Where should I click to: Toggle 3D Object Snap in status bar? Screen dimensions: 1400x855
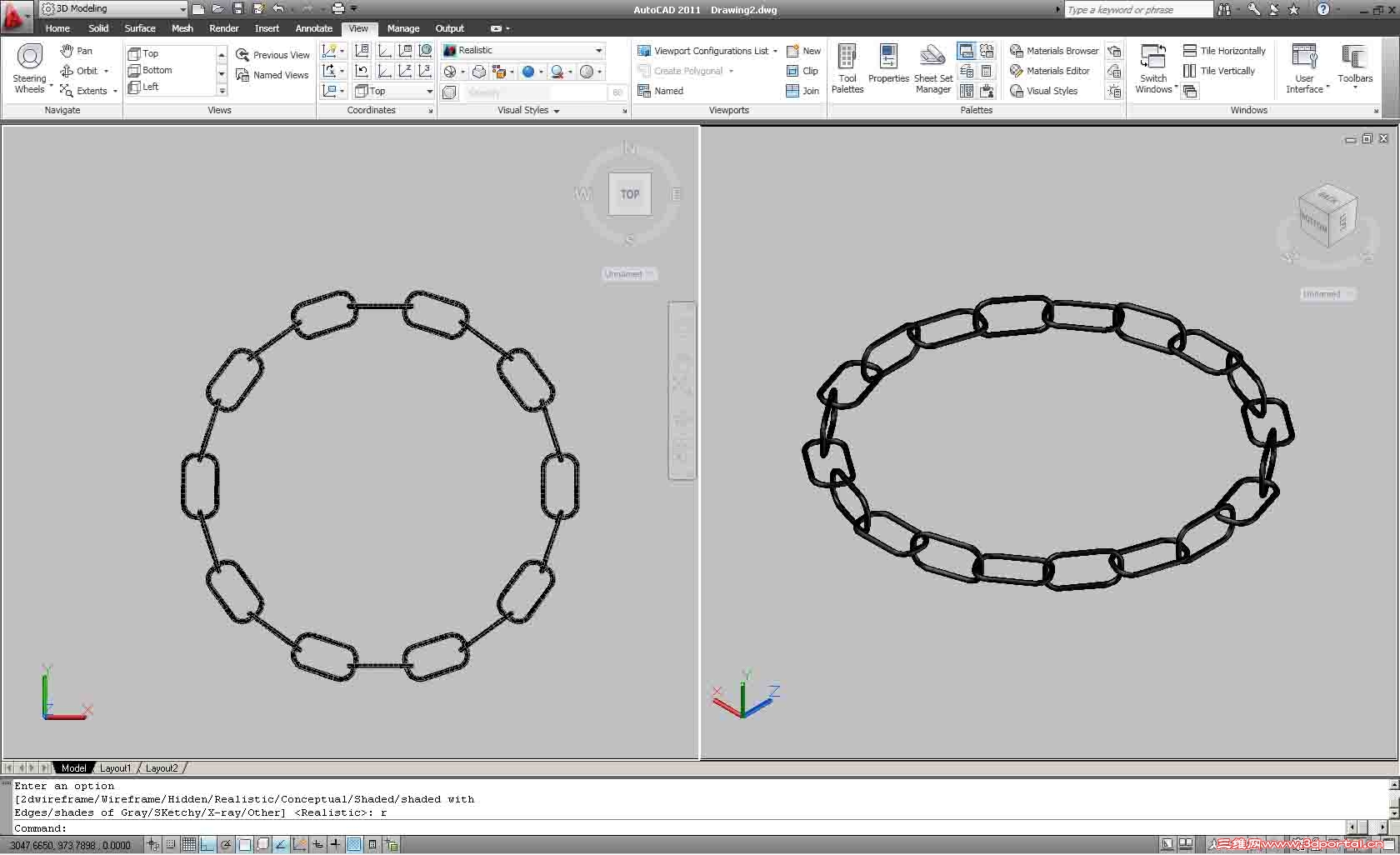click(x=262, y=845)
